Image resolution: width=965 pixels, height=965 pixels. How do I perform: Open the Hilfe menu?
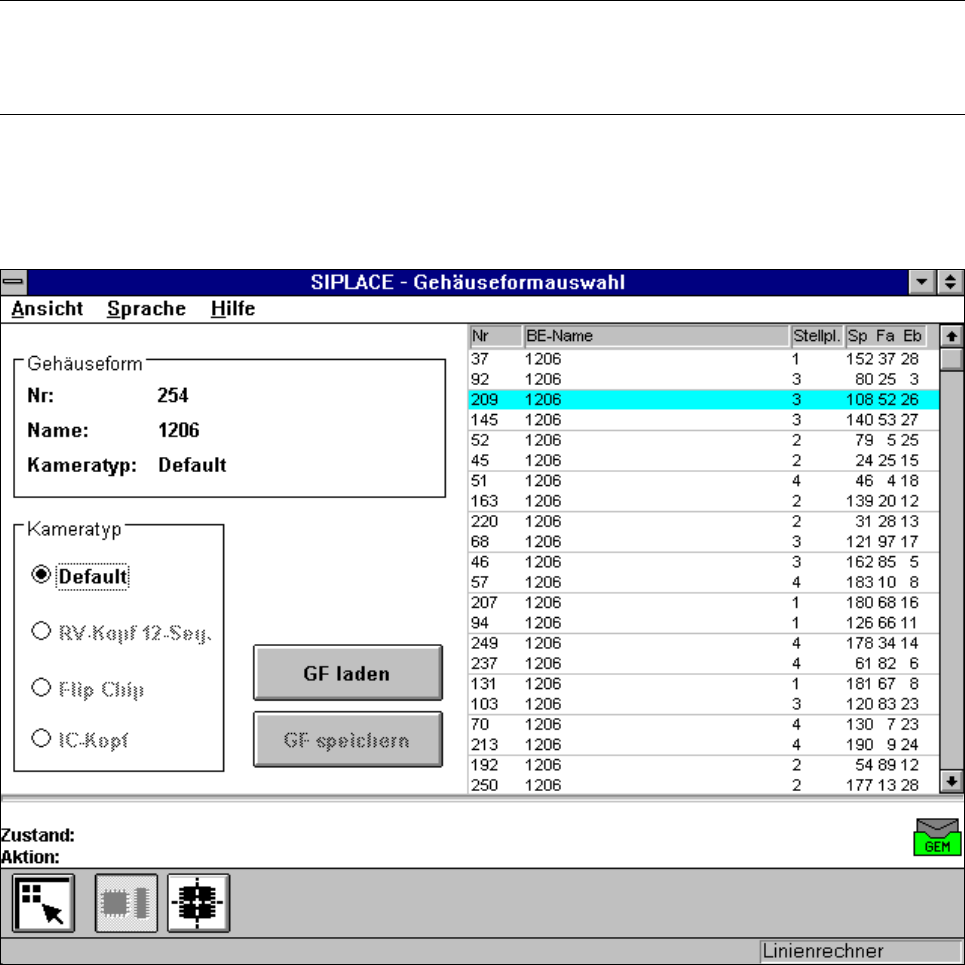[233, 308]
